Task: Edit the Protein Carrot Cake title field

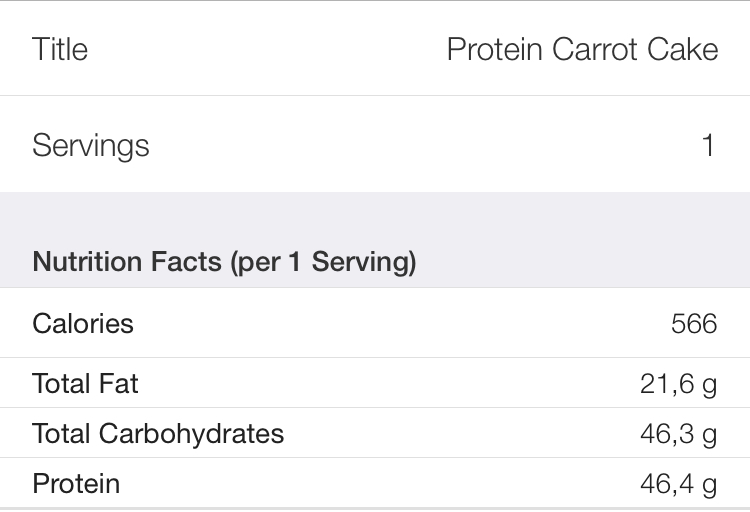Action: pos(583,49)
